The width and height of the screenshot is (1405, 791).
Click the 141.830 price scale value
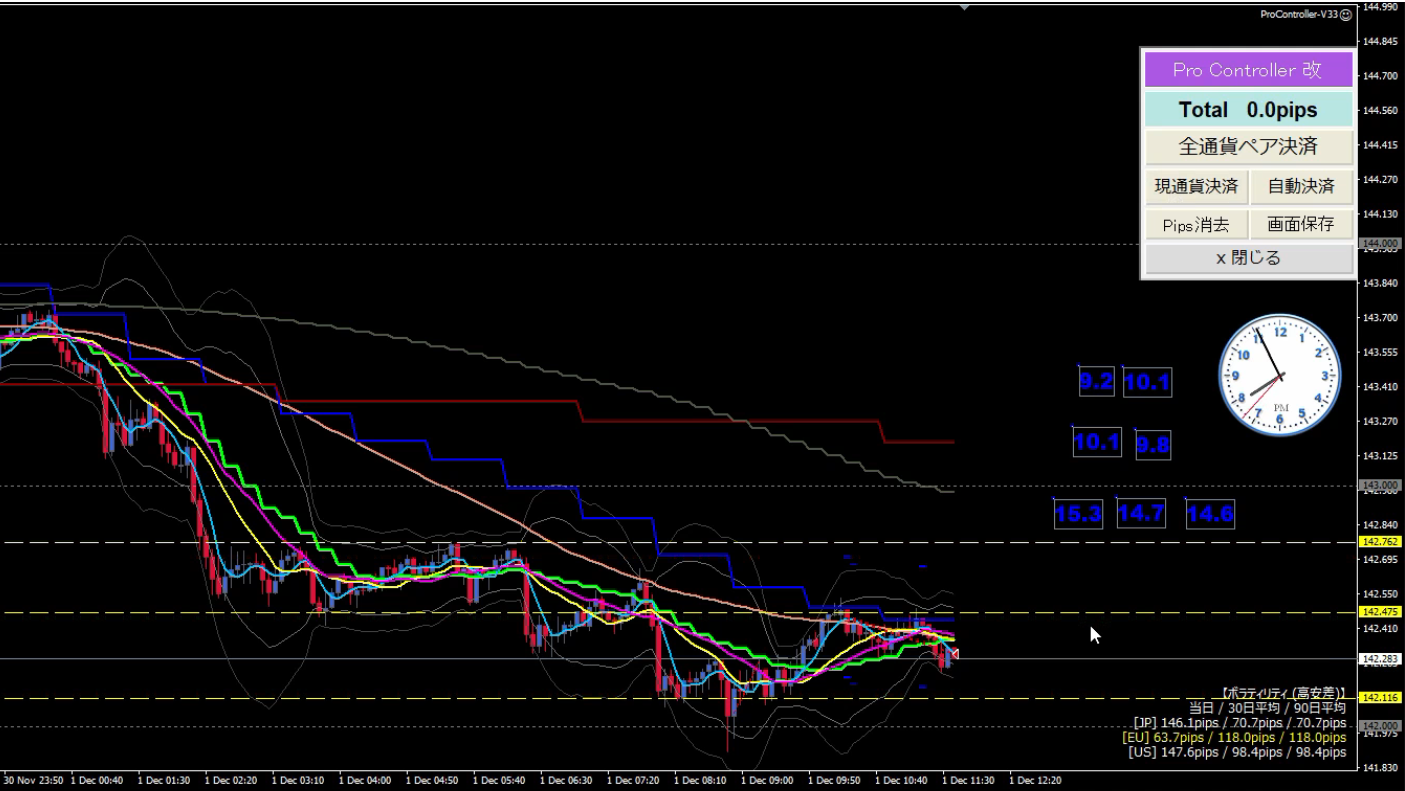(1380, 768)
